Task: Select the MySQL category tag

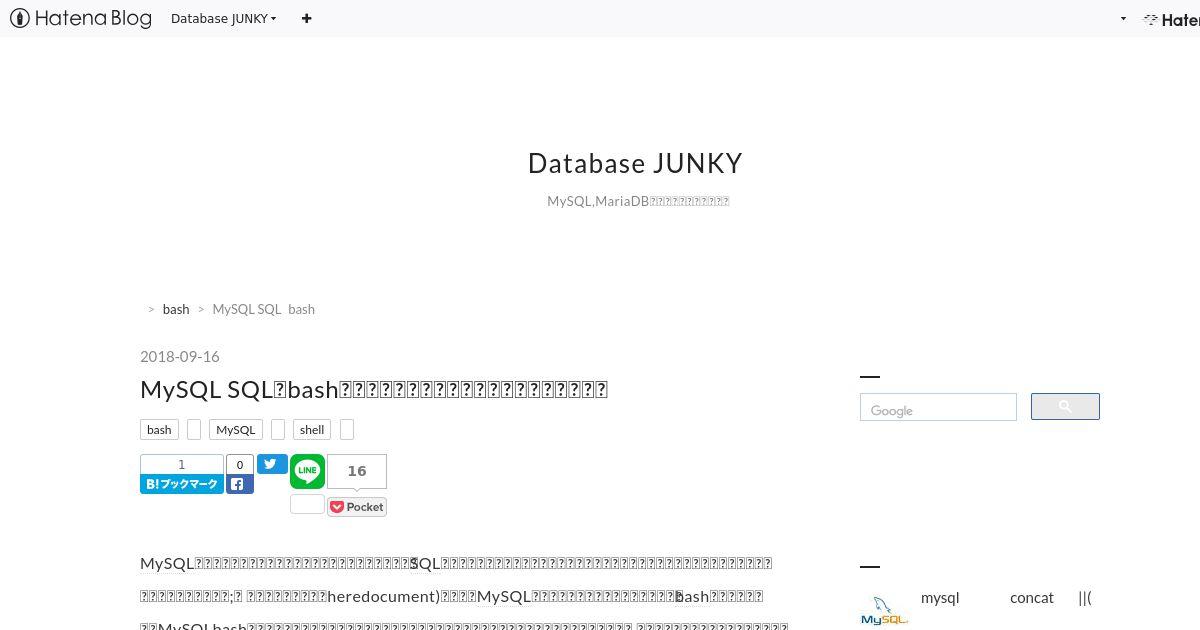Action: tap(236, 429)
